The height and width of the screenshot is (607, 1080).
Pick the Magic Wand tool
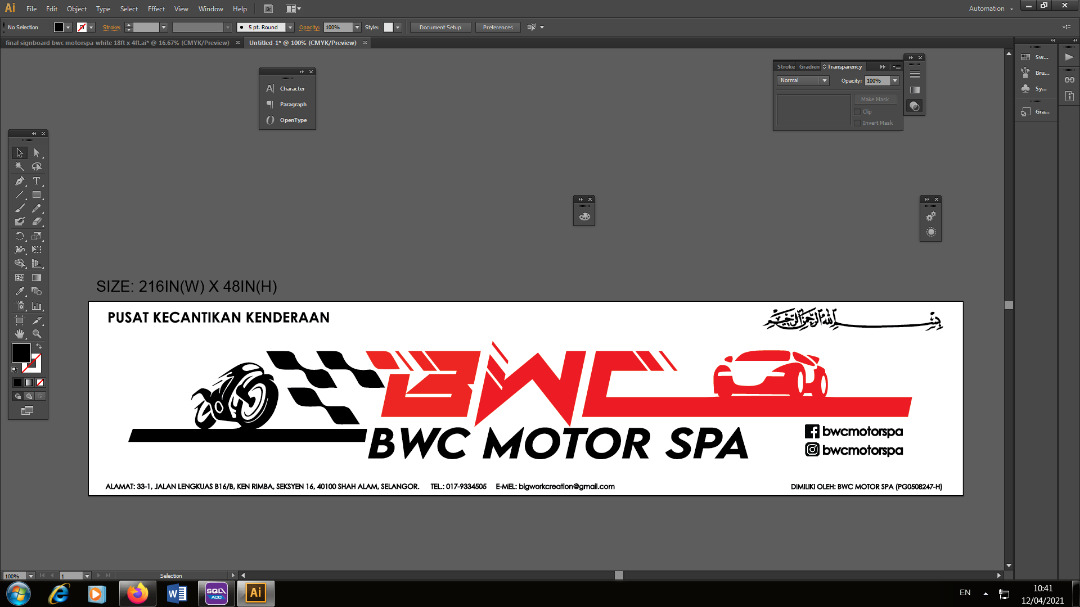pos(20,167)
